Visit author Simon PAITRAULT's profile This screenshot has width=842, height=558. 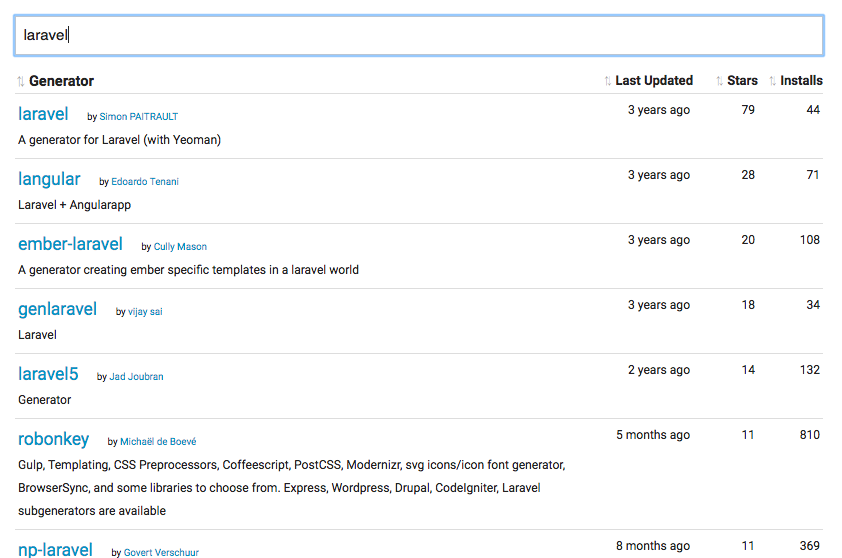139,117
